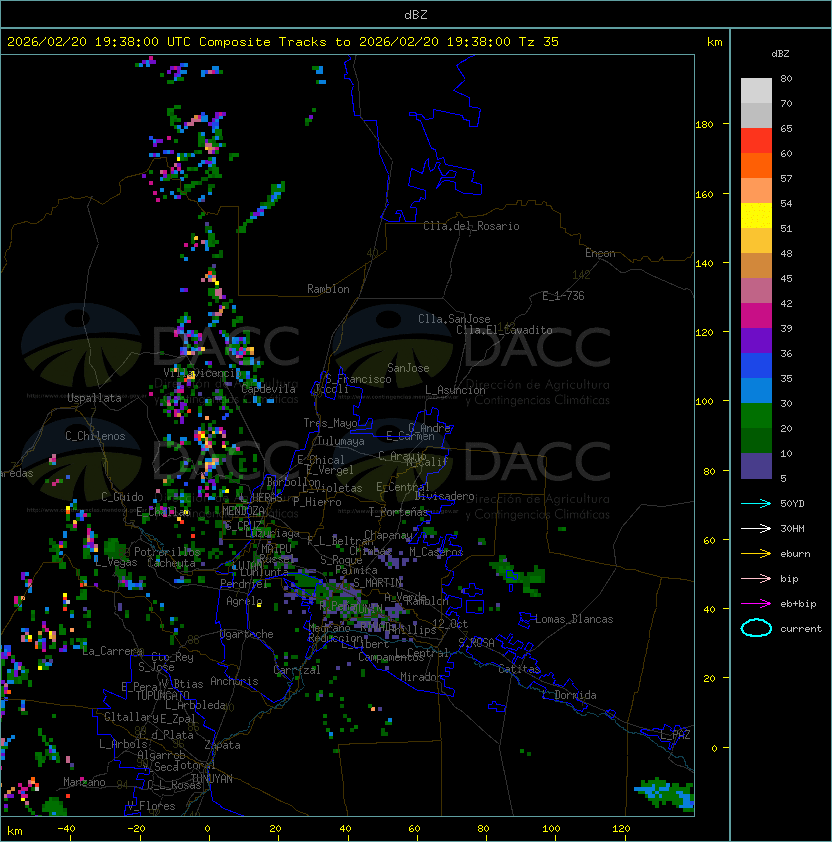Select the bright yellow 54-51 dBZ swatch
The height and width of the screenshot is (842, 832).
pyautogui.click(x=756, y=216)
